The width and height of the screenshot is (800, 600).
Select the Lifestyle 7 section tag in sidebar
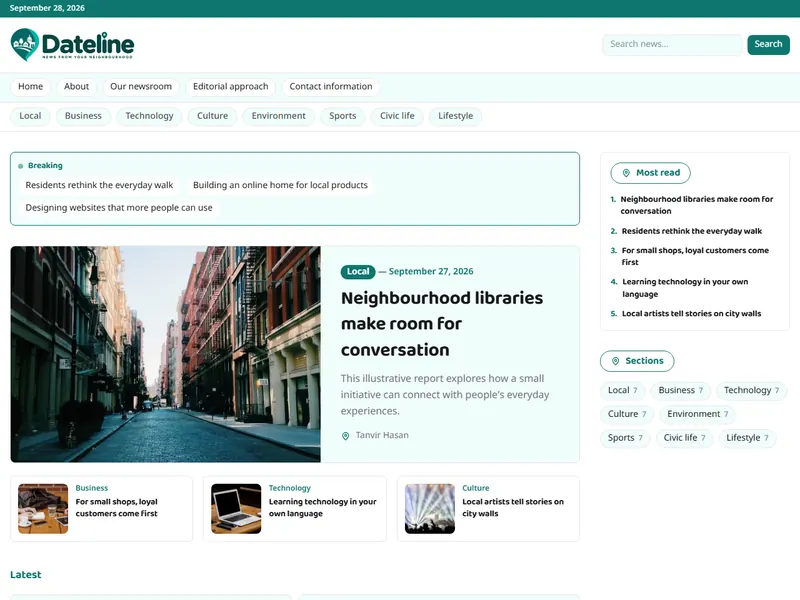(x=747, y=438)
